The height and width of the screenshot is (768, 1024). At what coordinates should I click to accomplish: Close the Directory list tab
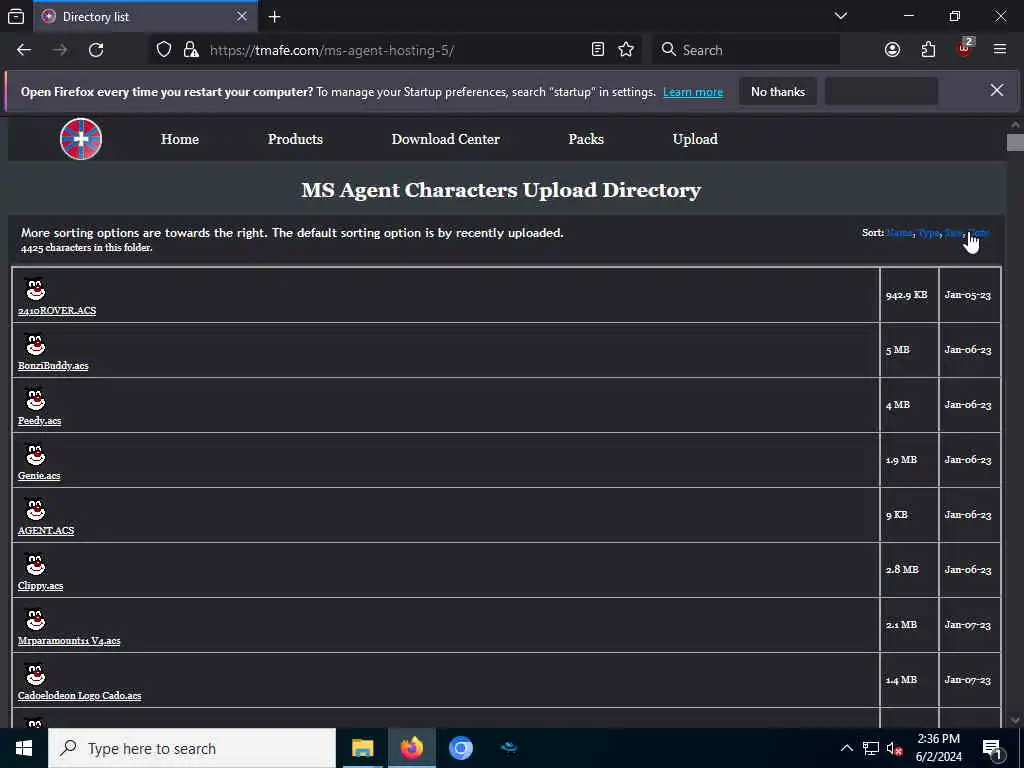tap(242, 16)
